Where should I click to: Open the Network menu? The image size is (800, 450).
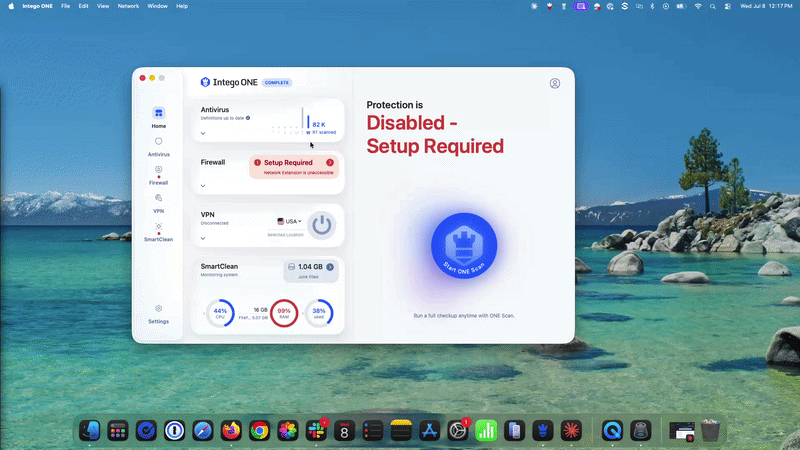pos(128,6)
